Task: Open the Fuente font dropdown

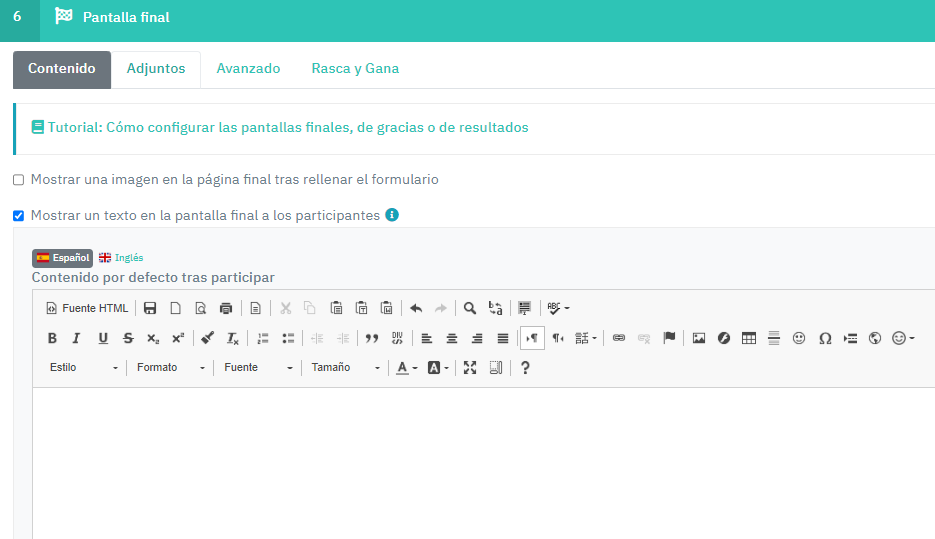Action: coord(258,367)
